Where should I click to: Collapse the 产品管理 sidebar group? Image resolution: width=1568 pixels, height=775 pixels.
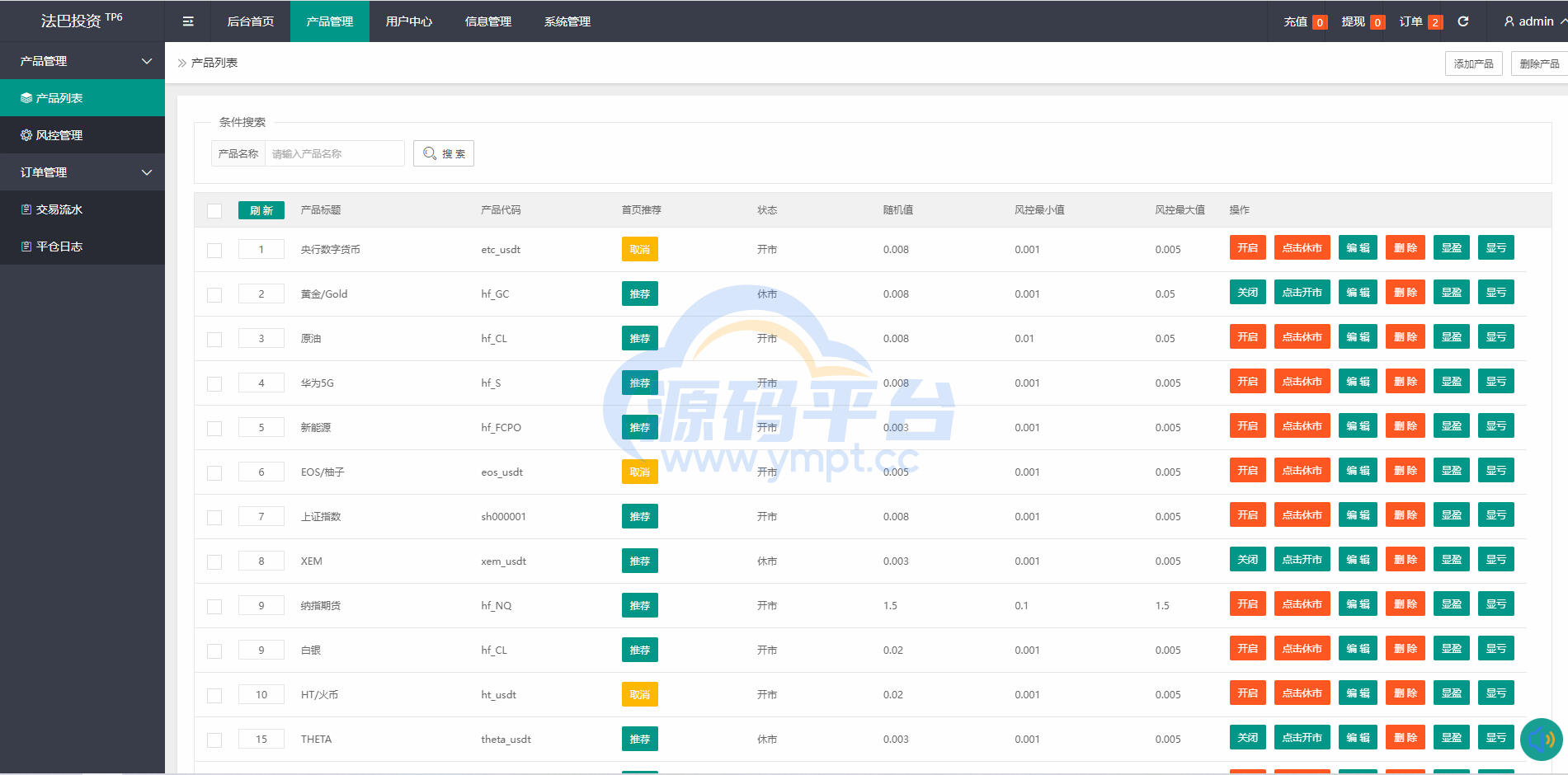click(82, 61)
